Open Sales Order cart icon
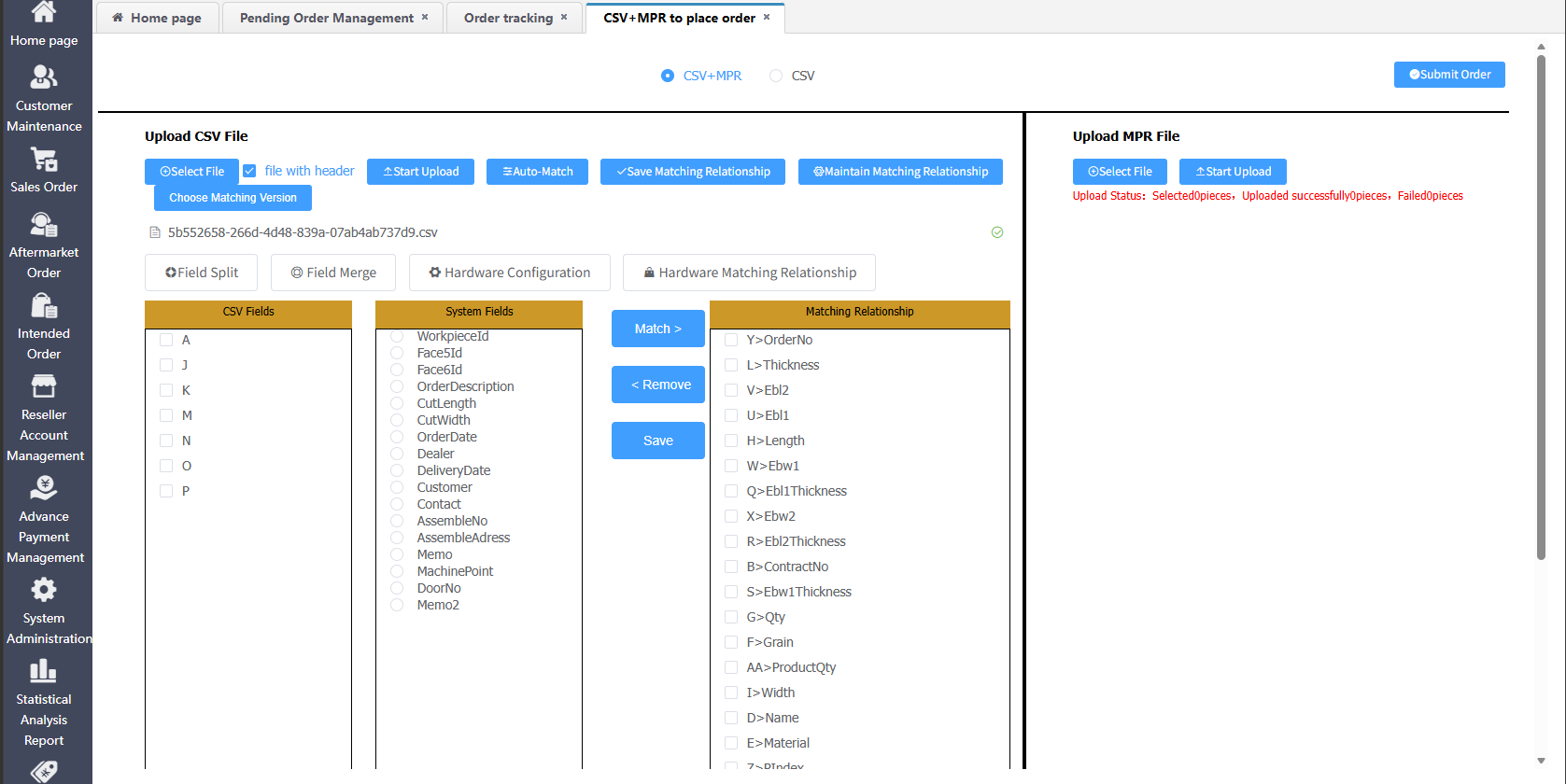 tap(44, 159)
